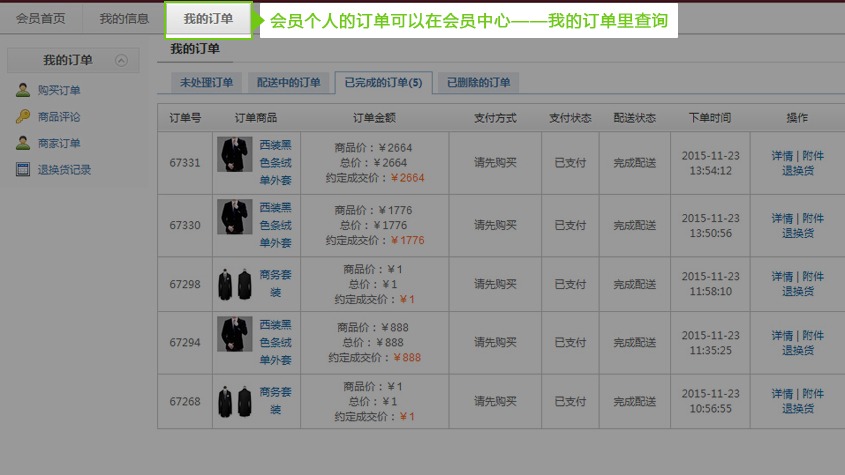Image resolution: width=845 pixels, height=475 pixels.
Task: Click order time 2015-11-23 10:56:55
Action: (x=710, y=401)
